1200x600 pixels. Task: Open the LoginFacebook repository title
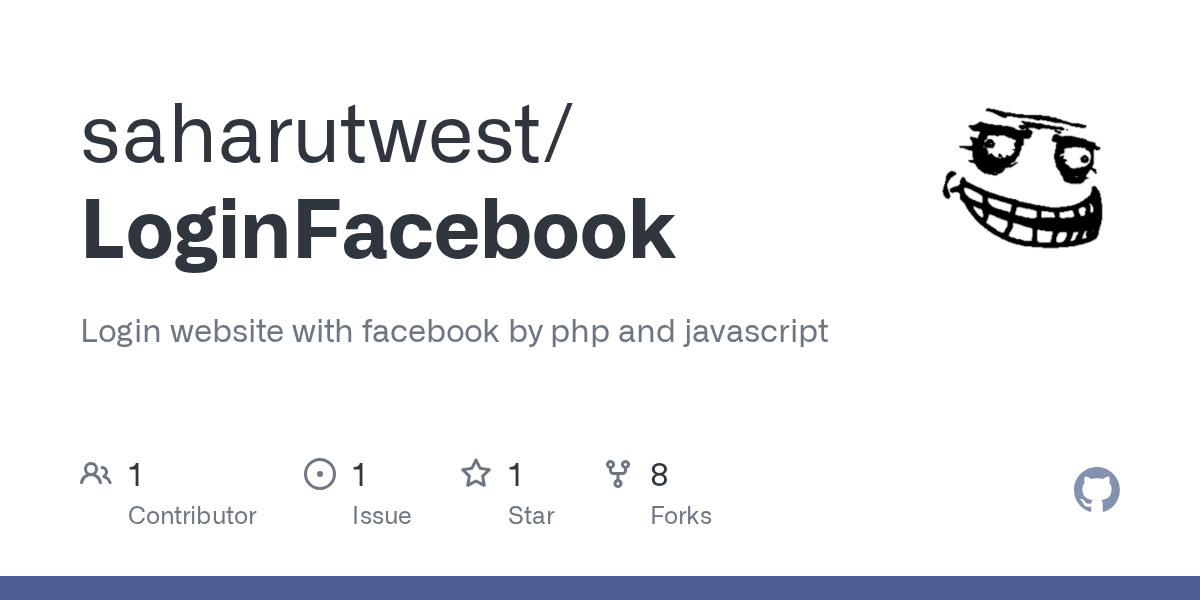pos(378,230)
